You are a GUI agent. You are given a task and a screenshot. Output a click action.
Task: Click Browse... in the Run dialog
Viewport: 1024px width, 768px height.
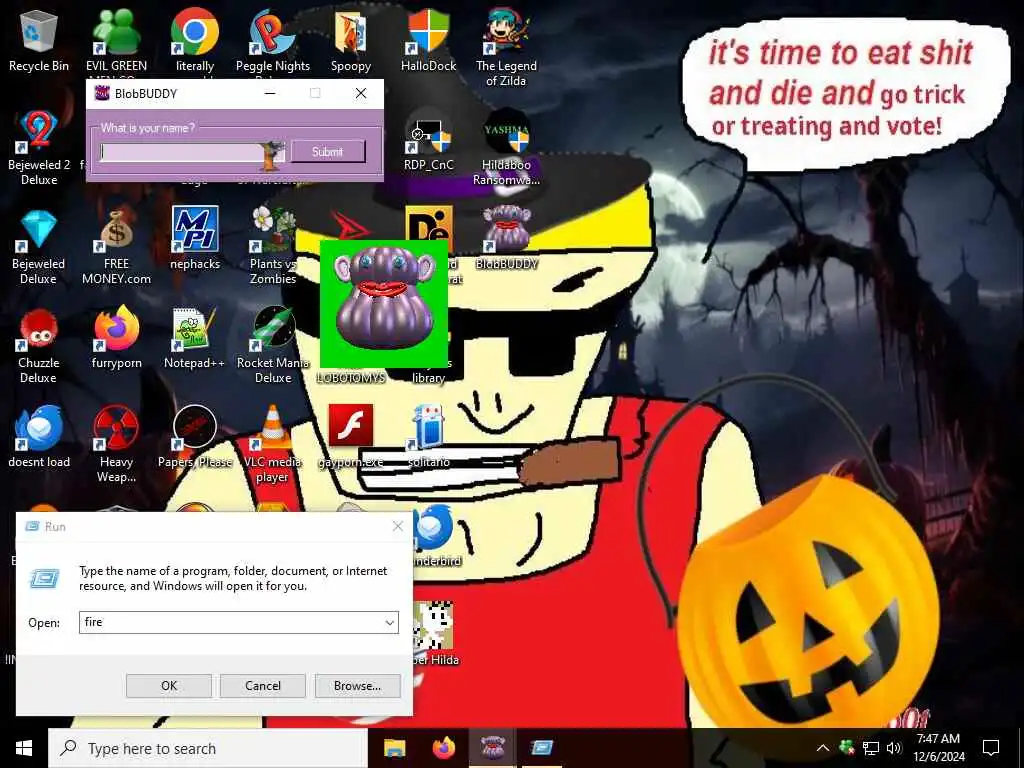(357, 686)
